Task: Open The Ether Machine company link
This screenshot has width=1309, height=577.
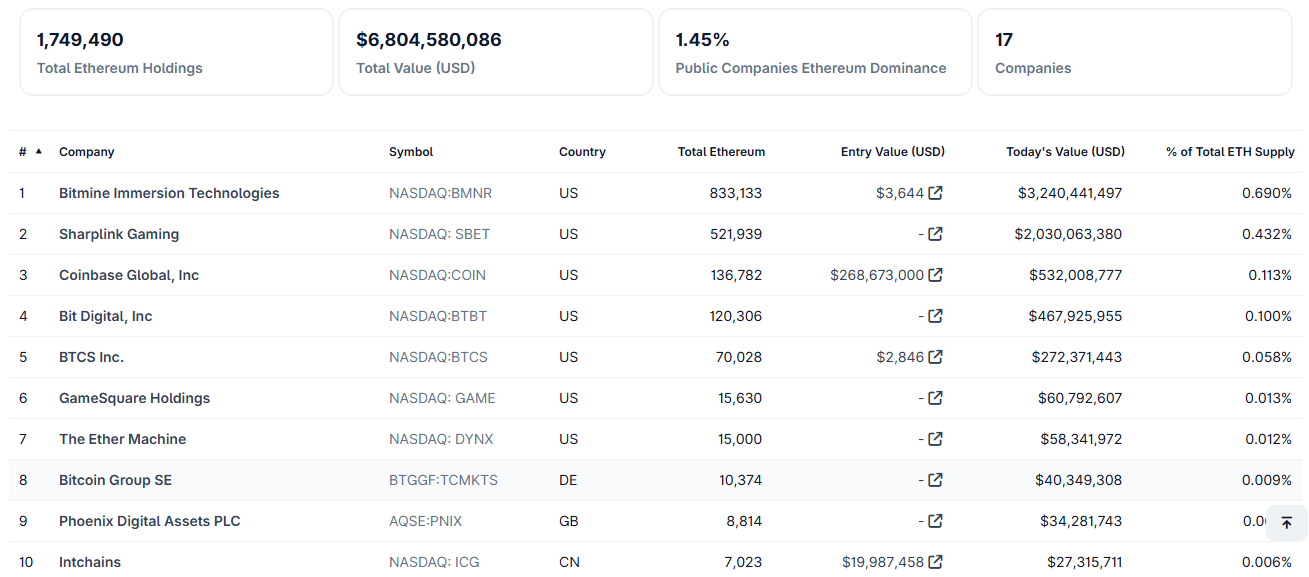Action: [122, 439]
